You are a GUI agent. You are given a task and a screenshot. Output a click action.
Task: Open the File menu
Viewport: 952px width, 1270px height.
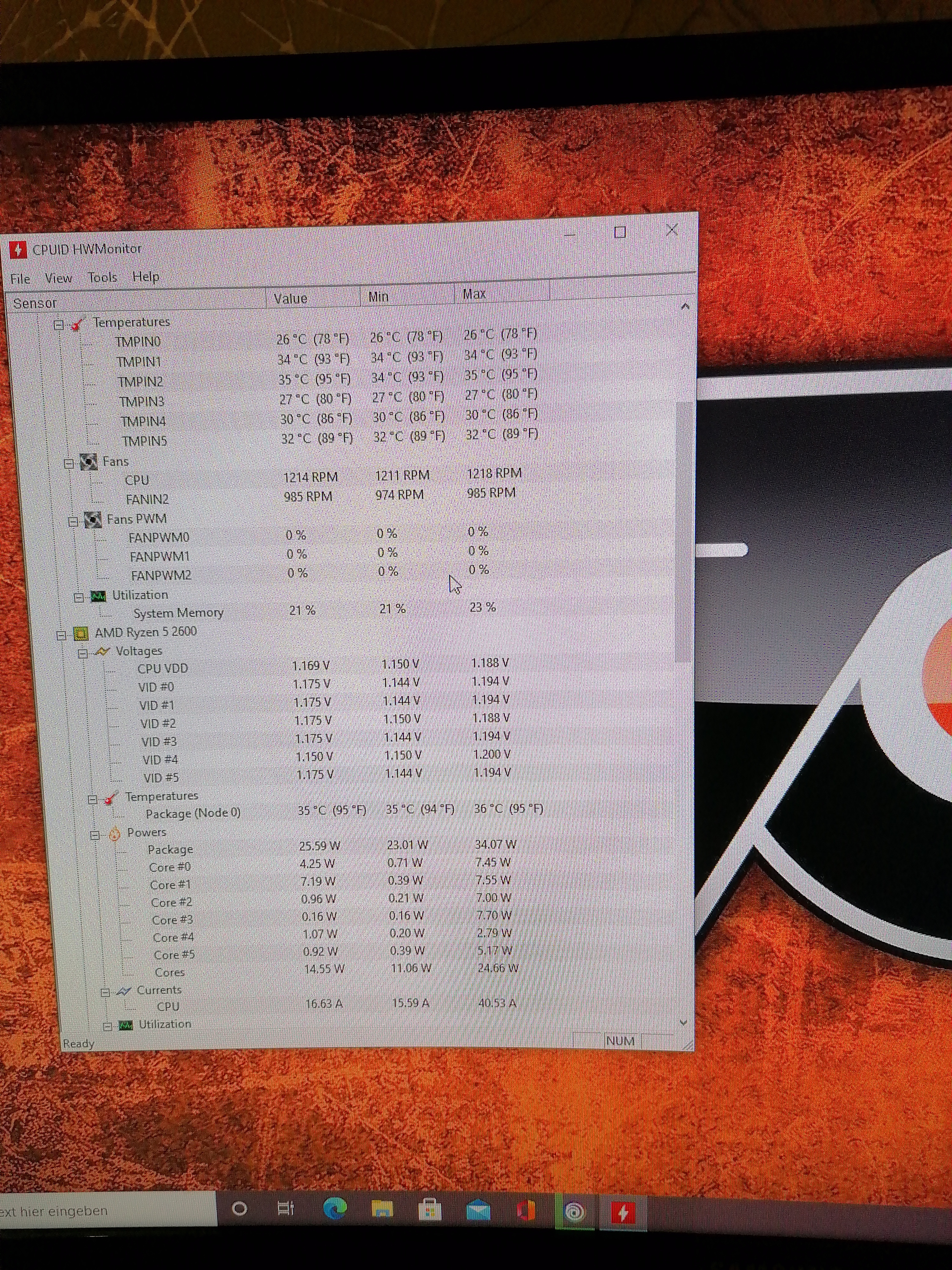coord(20,279)
